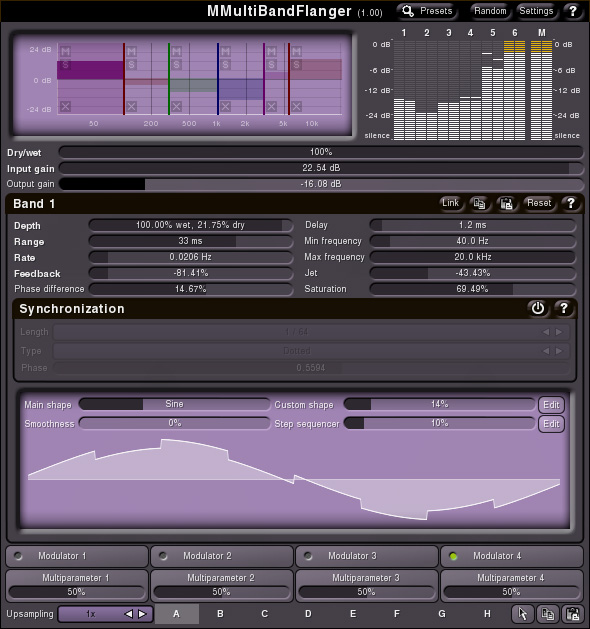The image size is (590, 629).
Task: Solo band 2 using its S button
Action: click(131, 64)
